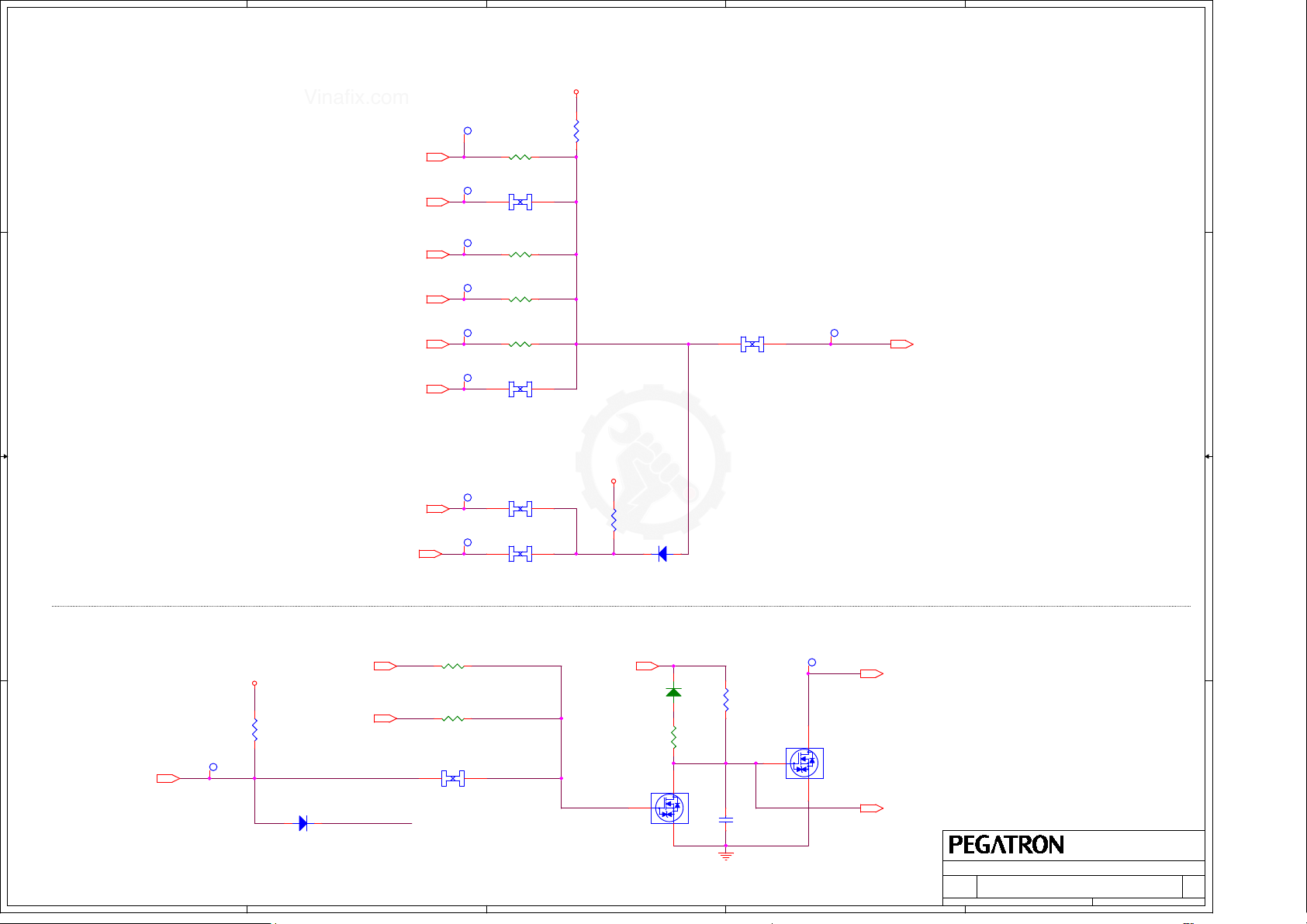Select the blue pull-up resistor in the lower-left circuit
The image size is (1307, 924).
(x=254, y=729)
